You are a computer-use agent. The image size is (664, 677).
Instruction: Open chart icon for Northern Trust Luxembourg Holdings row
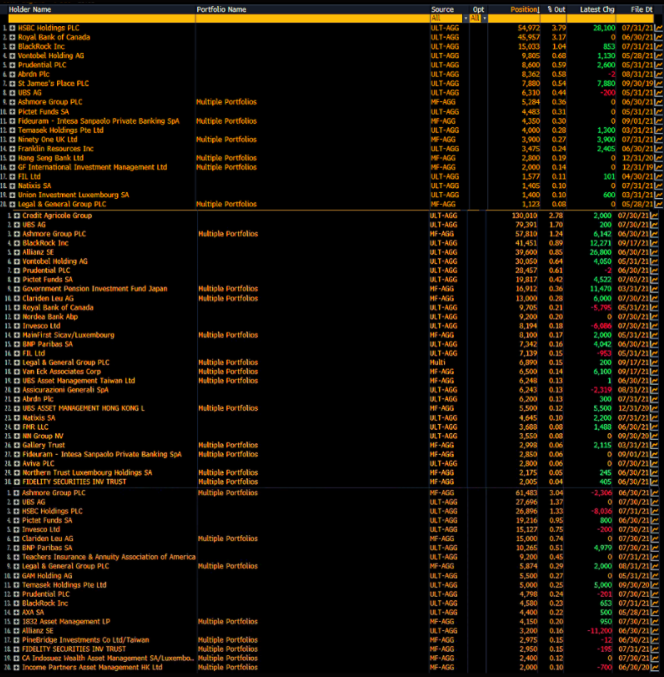tap(655, 473)
